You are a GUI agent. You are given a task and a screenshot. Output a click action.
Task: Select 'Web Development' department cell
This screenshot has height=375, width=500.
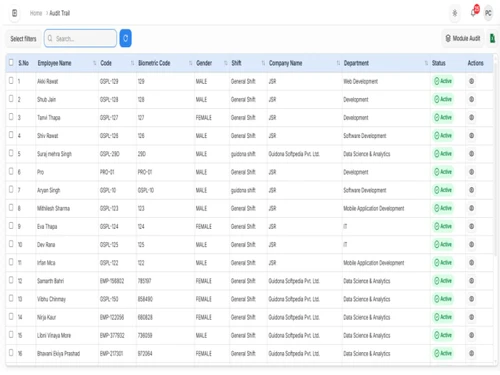click(x=361, y=81)
